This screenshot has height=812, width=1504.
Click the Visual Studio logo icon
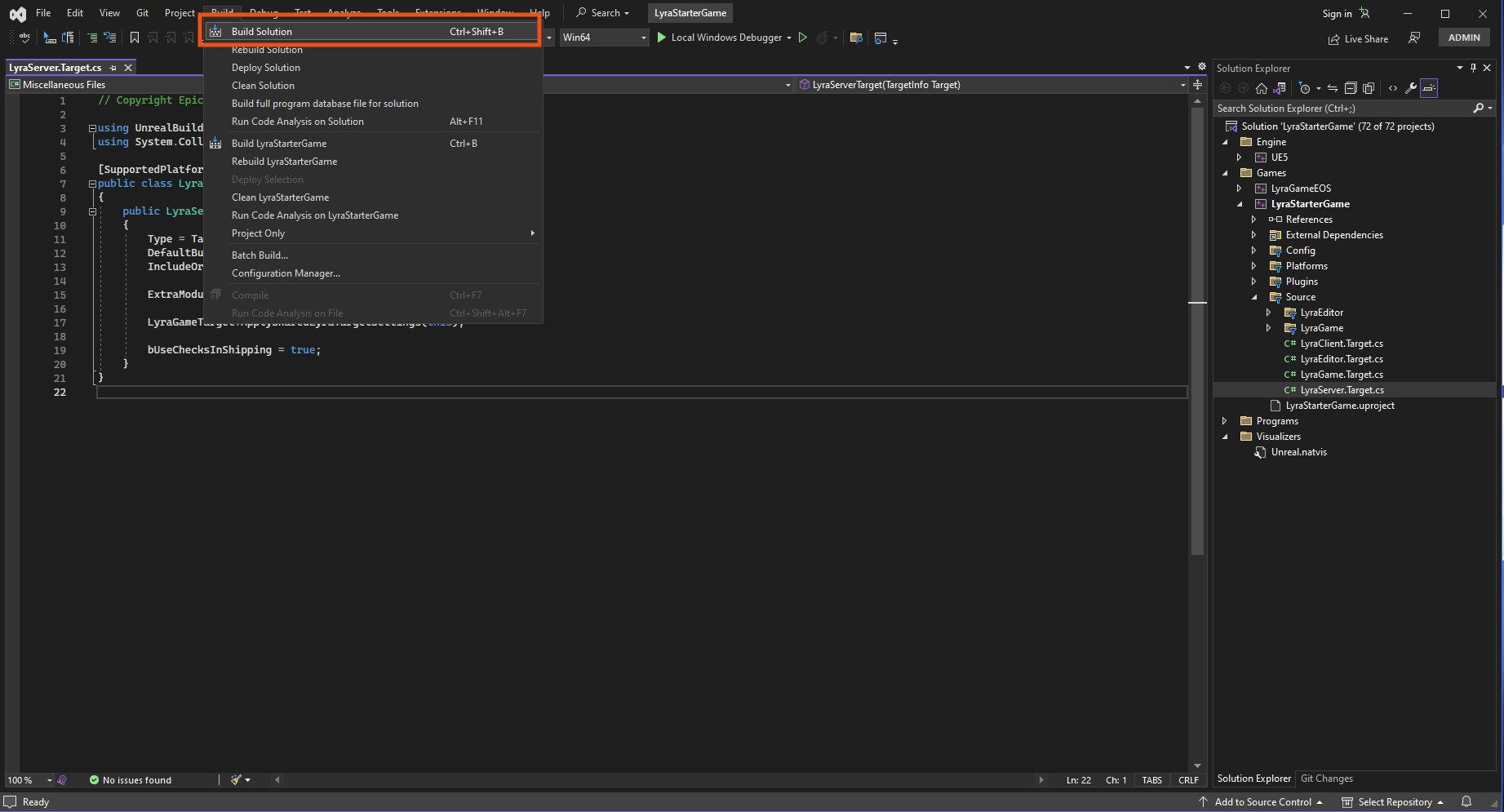pyautogui.click(x=17, y=14)
